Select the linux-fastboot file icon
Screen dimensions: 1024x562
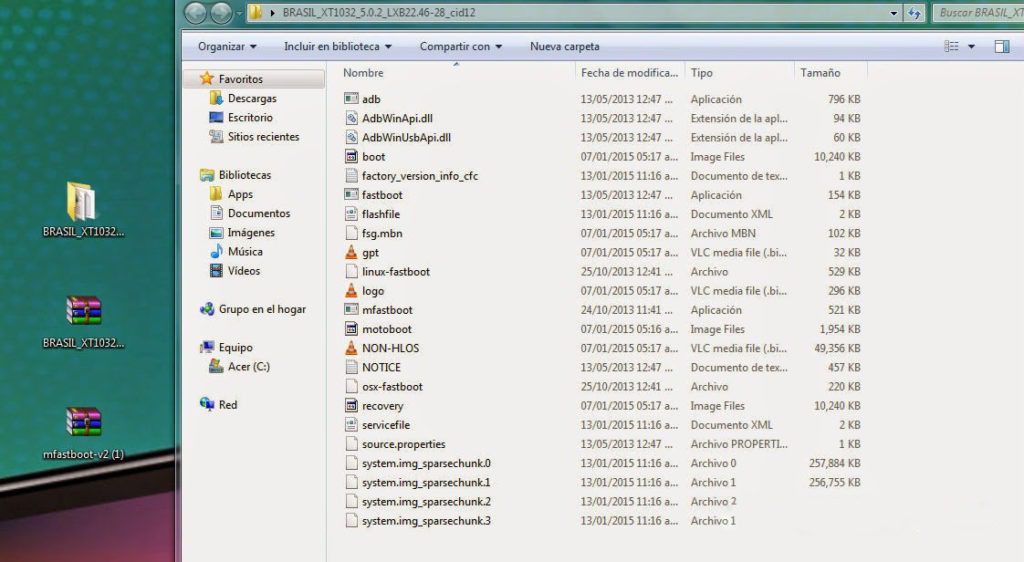pos(351,272)
